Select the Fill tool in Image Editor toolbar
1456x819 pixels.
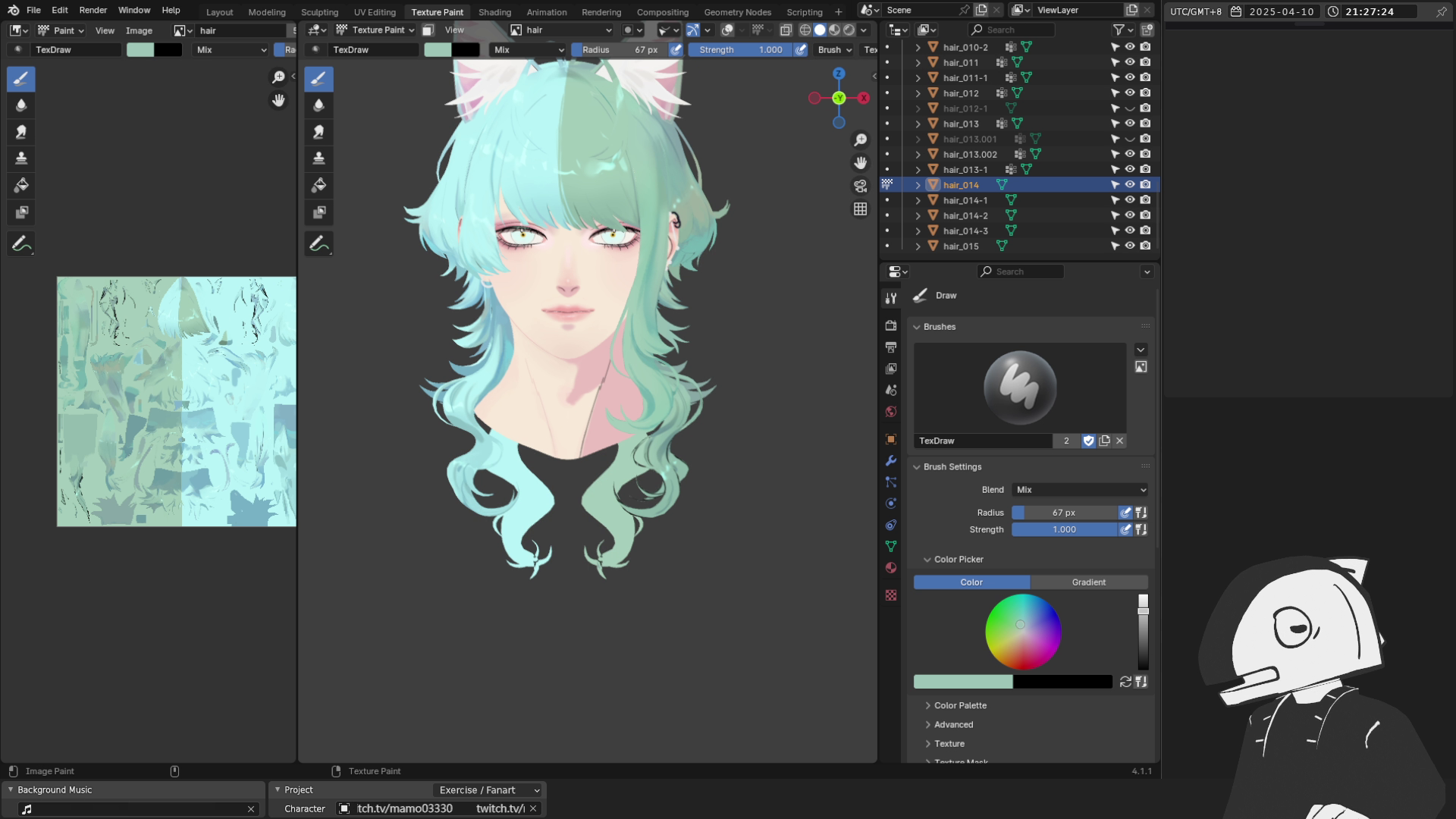21,185
